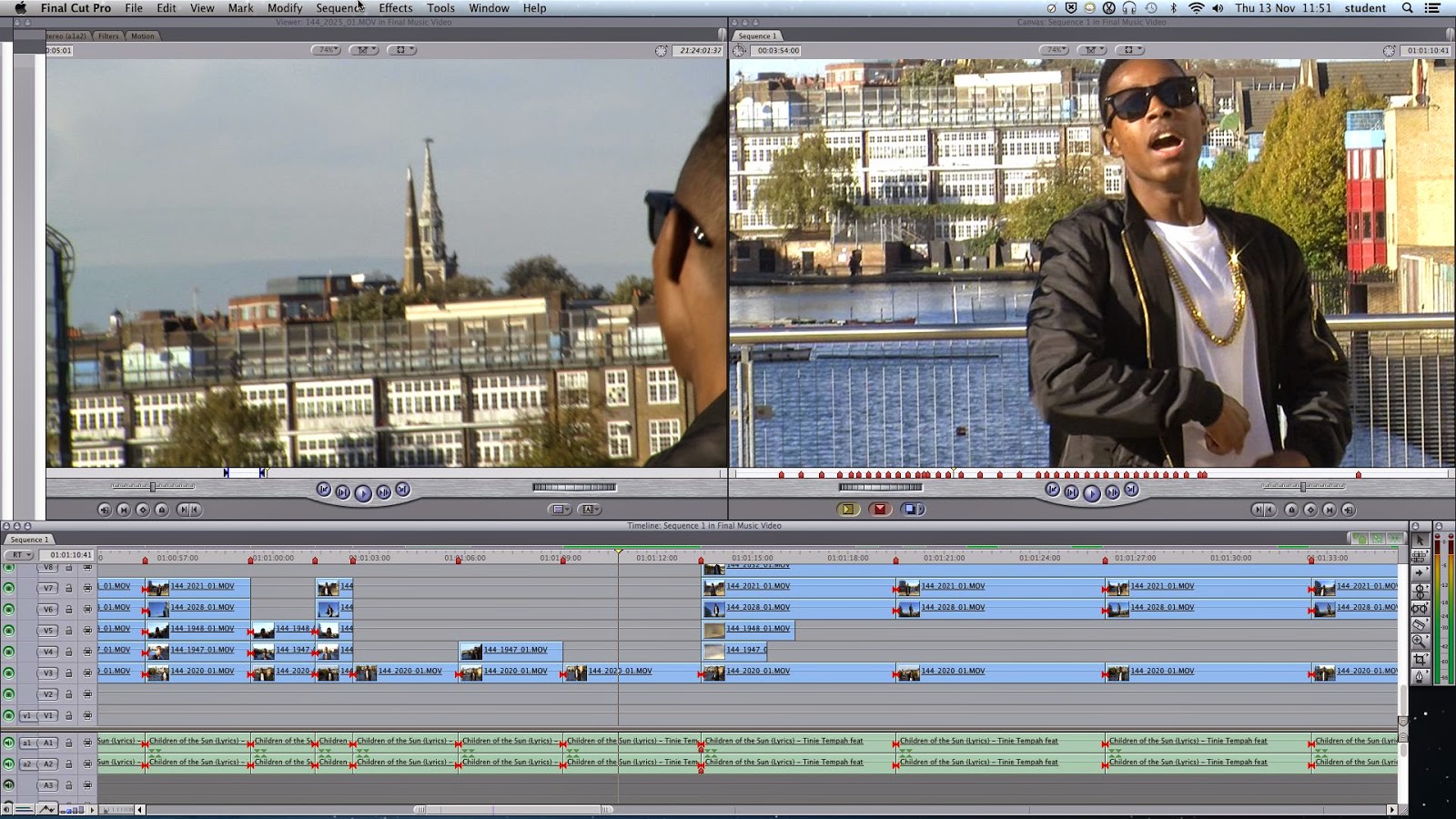
Task: Mute audio track A2
Action: pyautogui.click(x=9, y=763)
